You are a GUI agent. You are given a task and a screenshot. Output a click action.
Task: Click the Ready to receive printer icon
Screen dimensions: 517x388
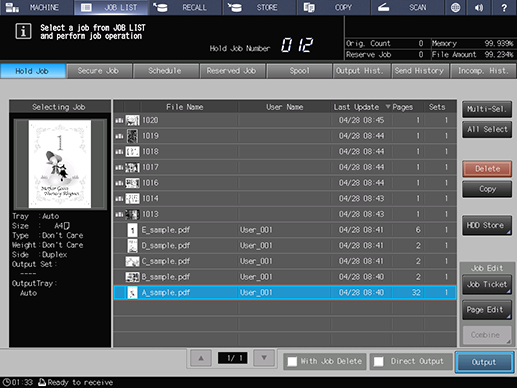[42, 382]
